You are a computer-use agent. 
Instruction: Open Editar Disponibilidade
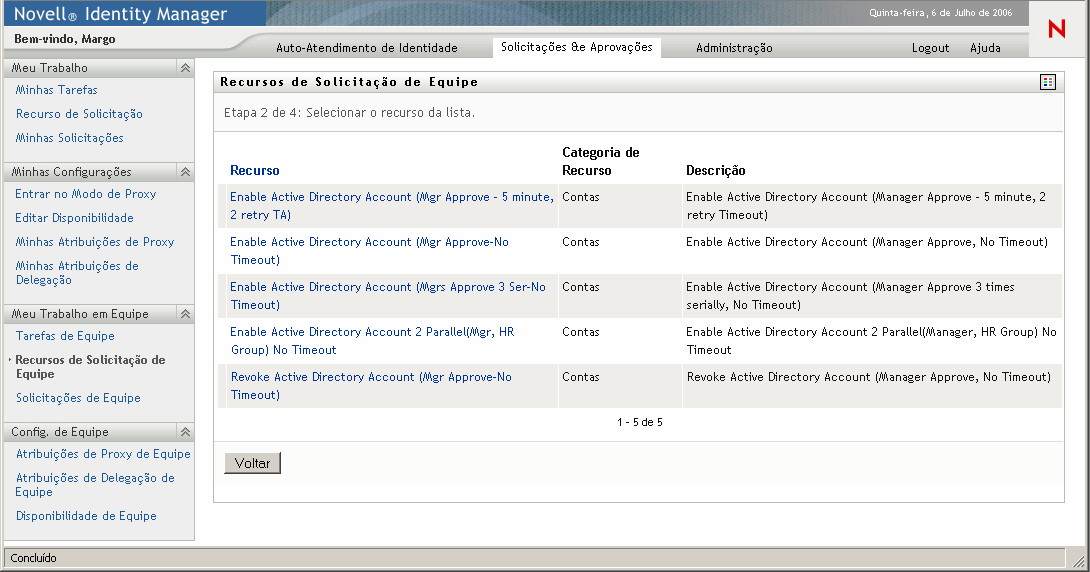[x=74, y=218]
